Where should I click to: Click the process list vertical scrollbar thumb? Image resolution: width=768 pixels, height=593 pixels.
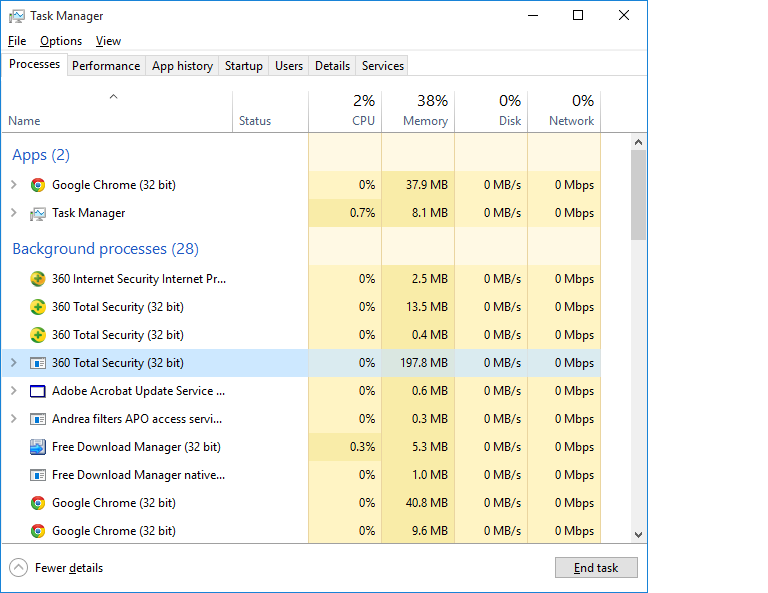[638, 195]
